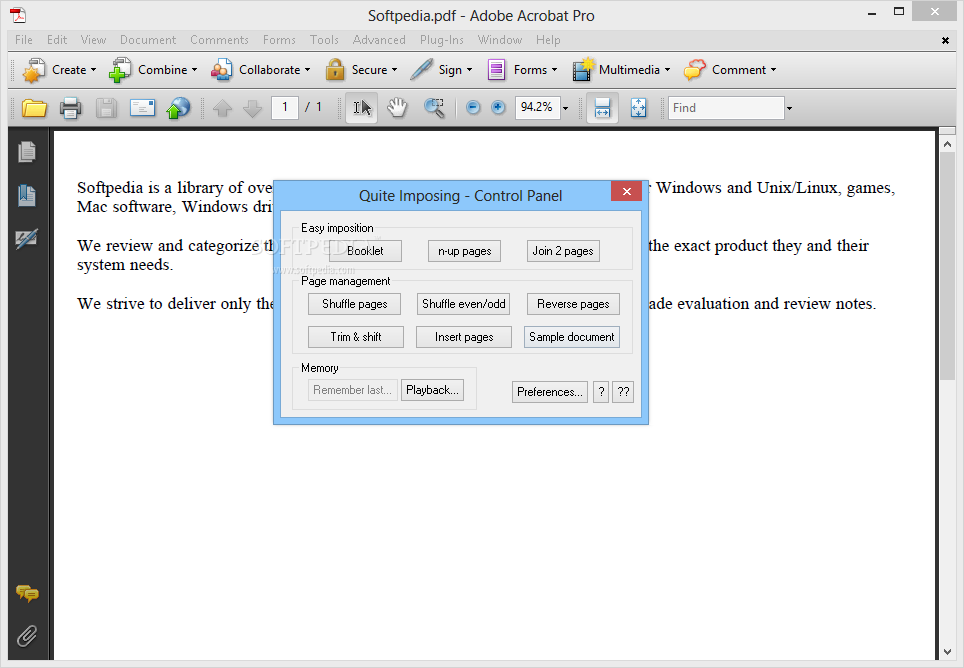Viewport: 964px width, 668px height.
Task: Click the Shuffle even/odd button
Action: pos(464,304)
